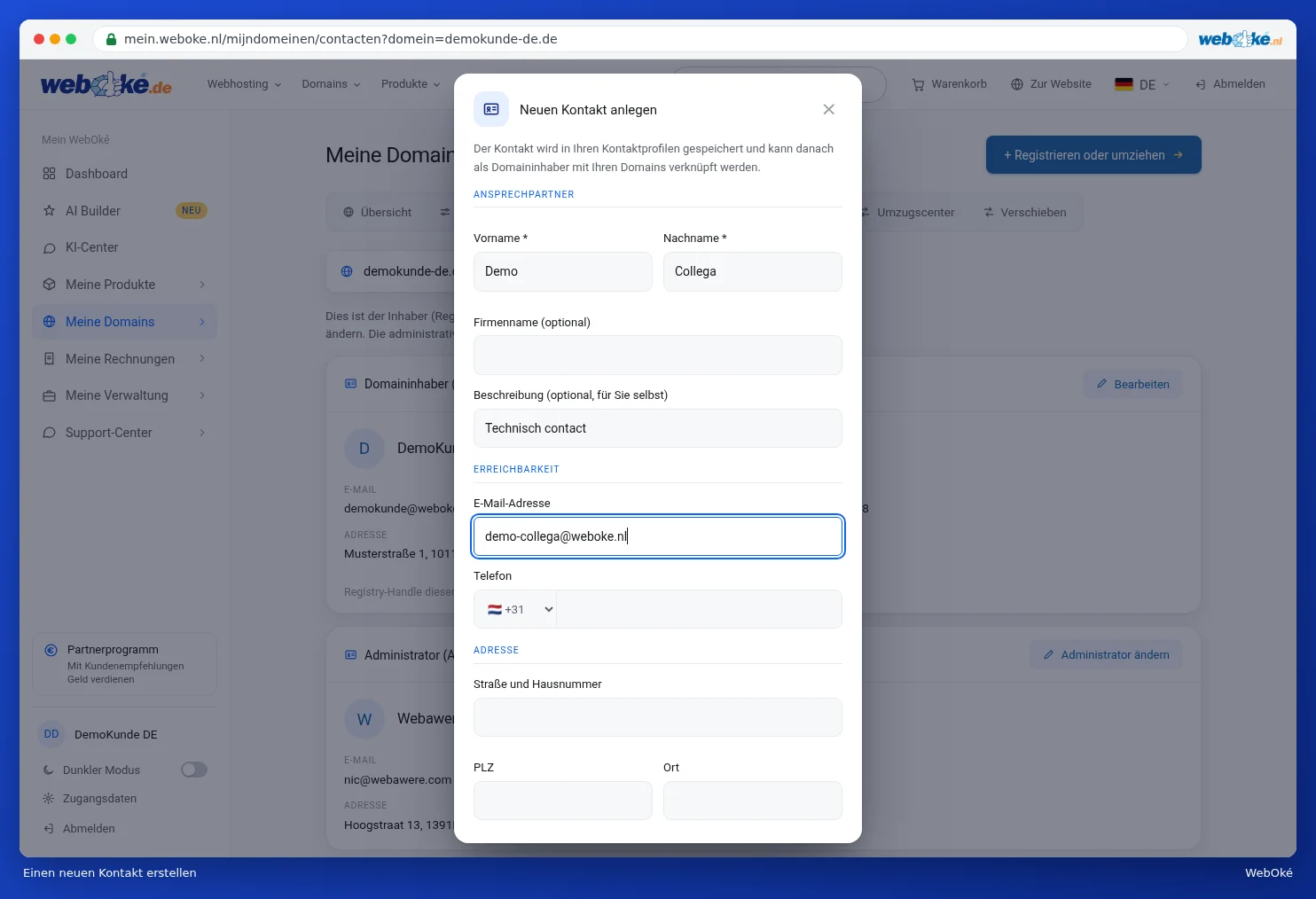Focus the Nachname input field
Viewport: 1316px width, 899px height.
click(753, 271)
